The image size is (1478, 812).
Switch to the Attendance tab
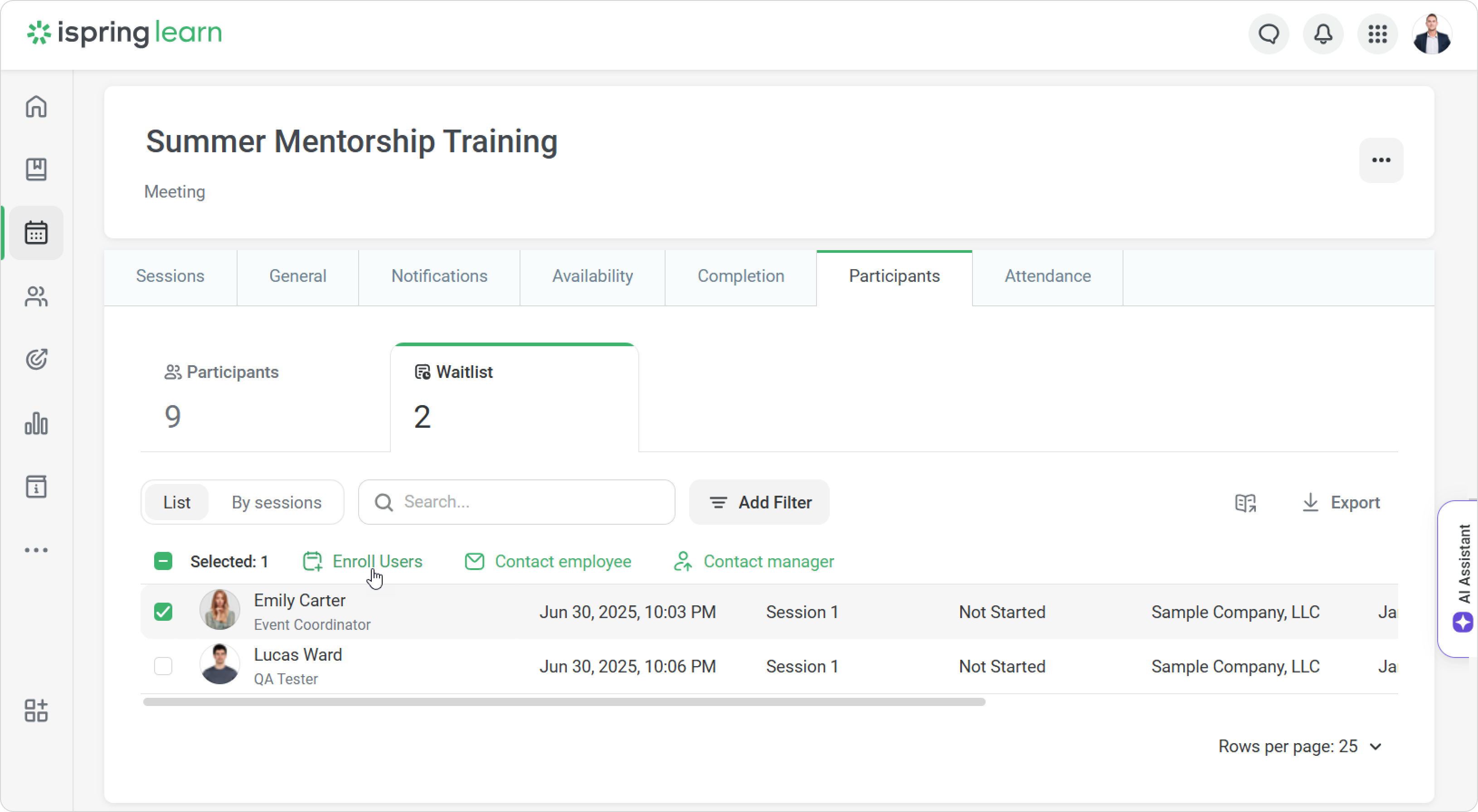1047,276
